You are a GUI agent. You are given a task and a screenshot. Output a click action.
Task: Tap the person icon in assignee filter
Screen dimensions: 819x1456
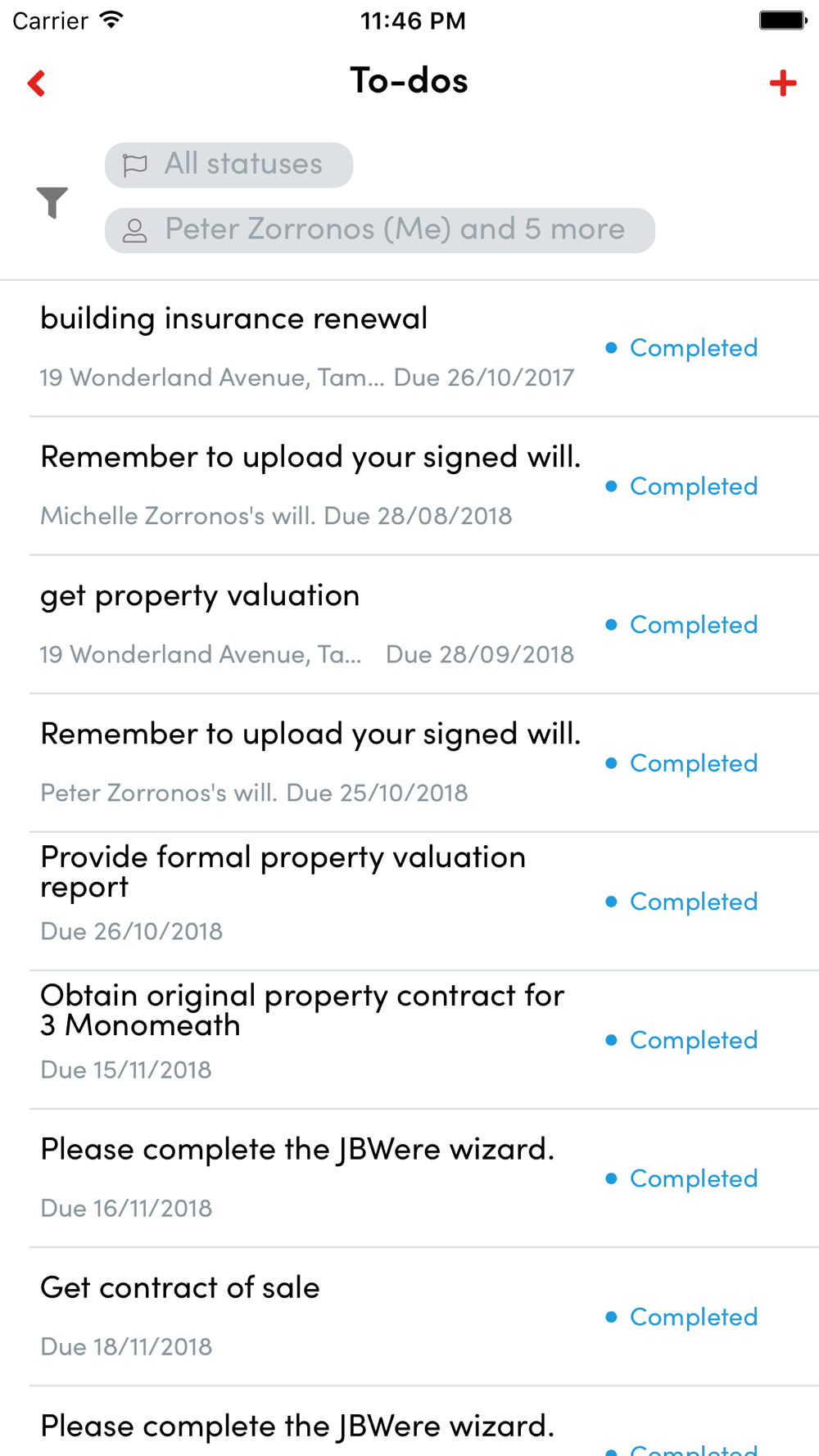(135, 231)
